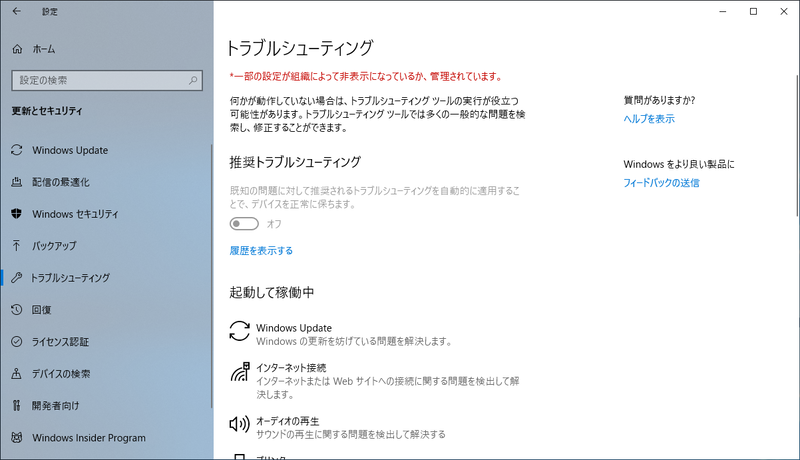Click the back arrow icon

click(x=17, y=11)
